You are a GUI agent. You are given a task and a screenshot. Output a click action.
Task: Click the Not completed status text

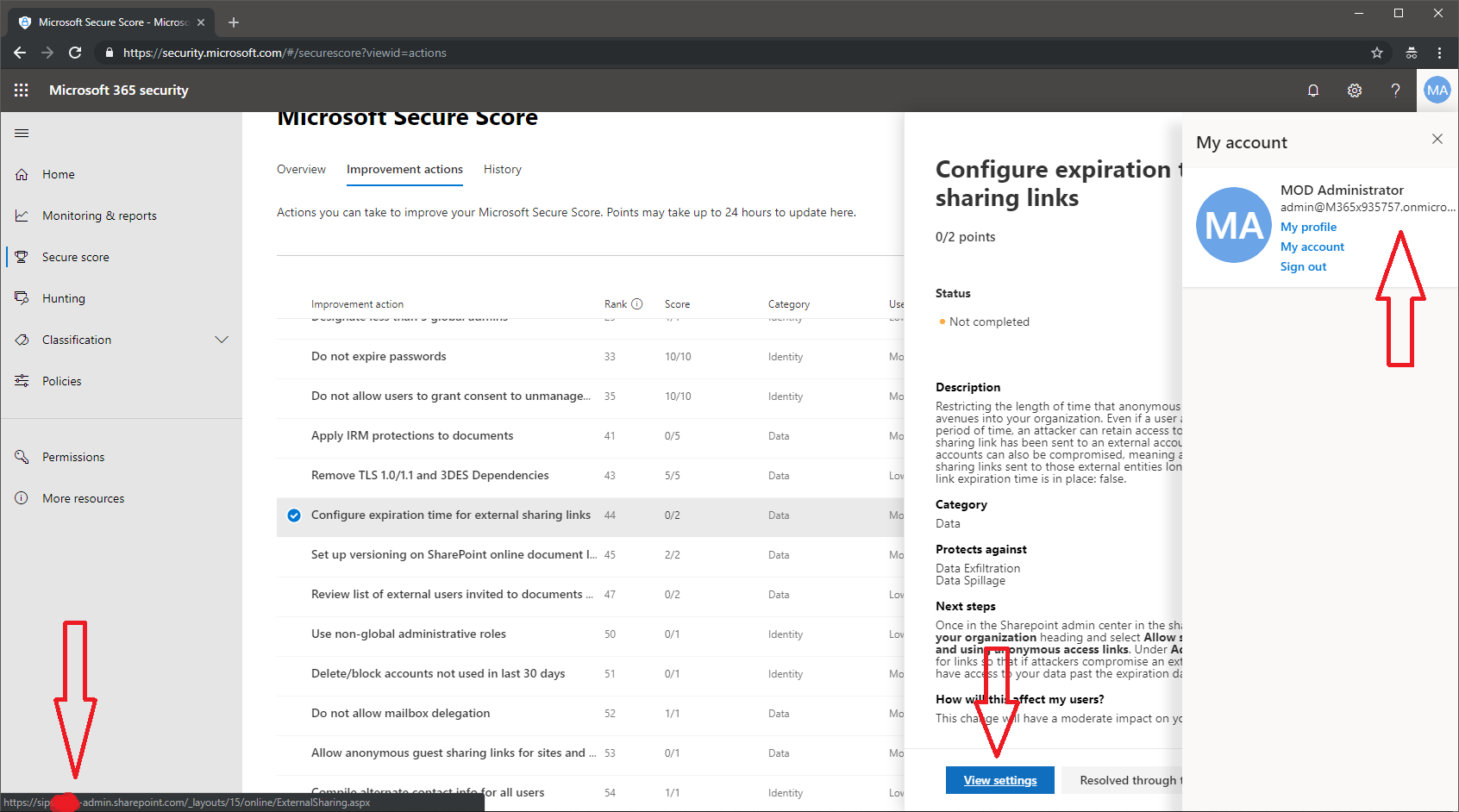(x=989, y=322)
